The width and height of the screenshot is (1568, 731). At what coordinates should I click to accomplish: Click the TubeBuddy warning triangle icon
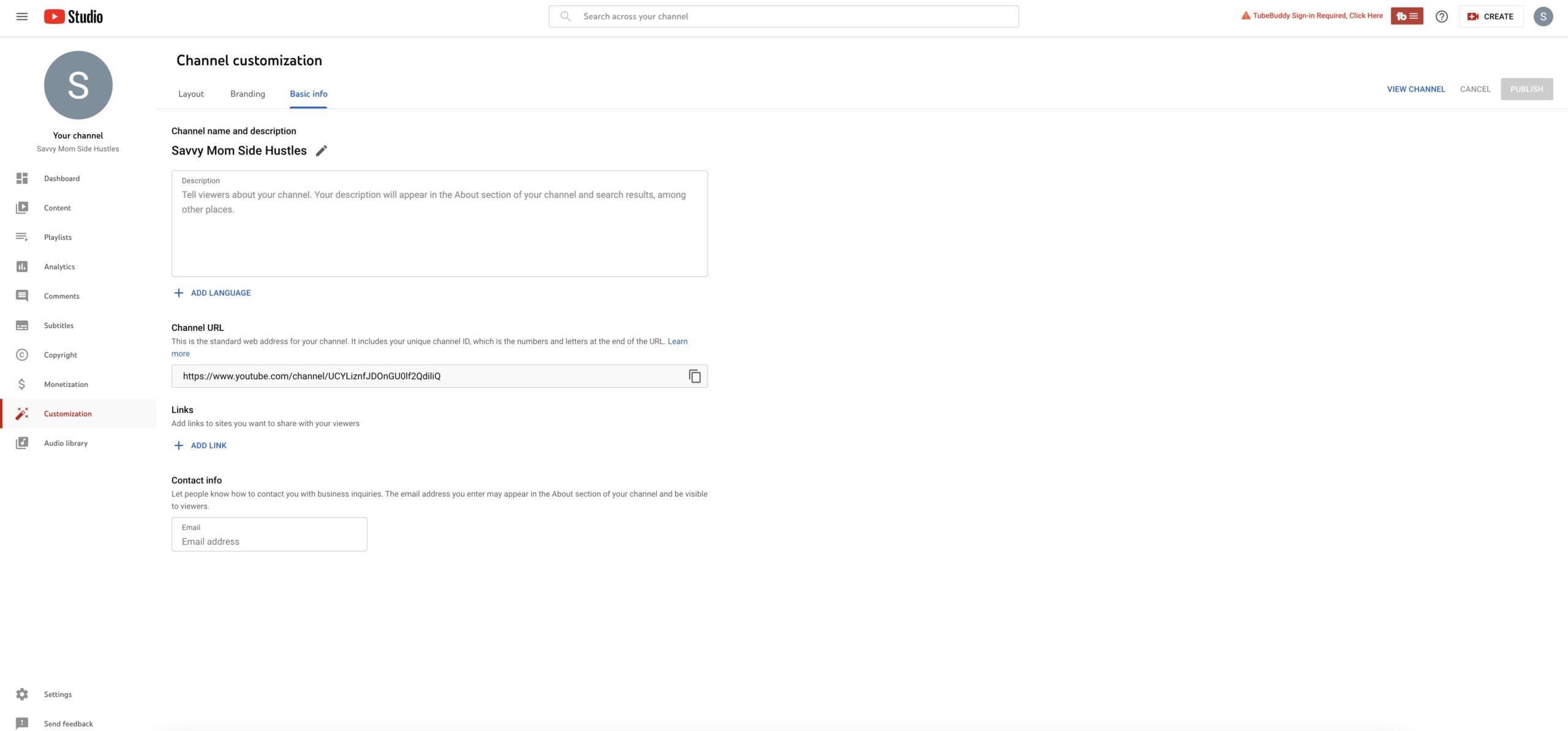click(1245, 16)
